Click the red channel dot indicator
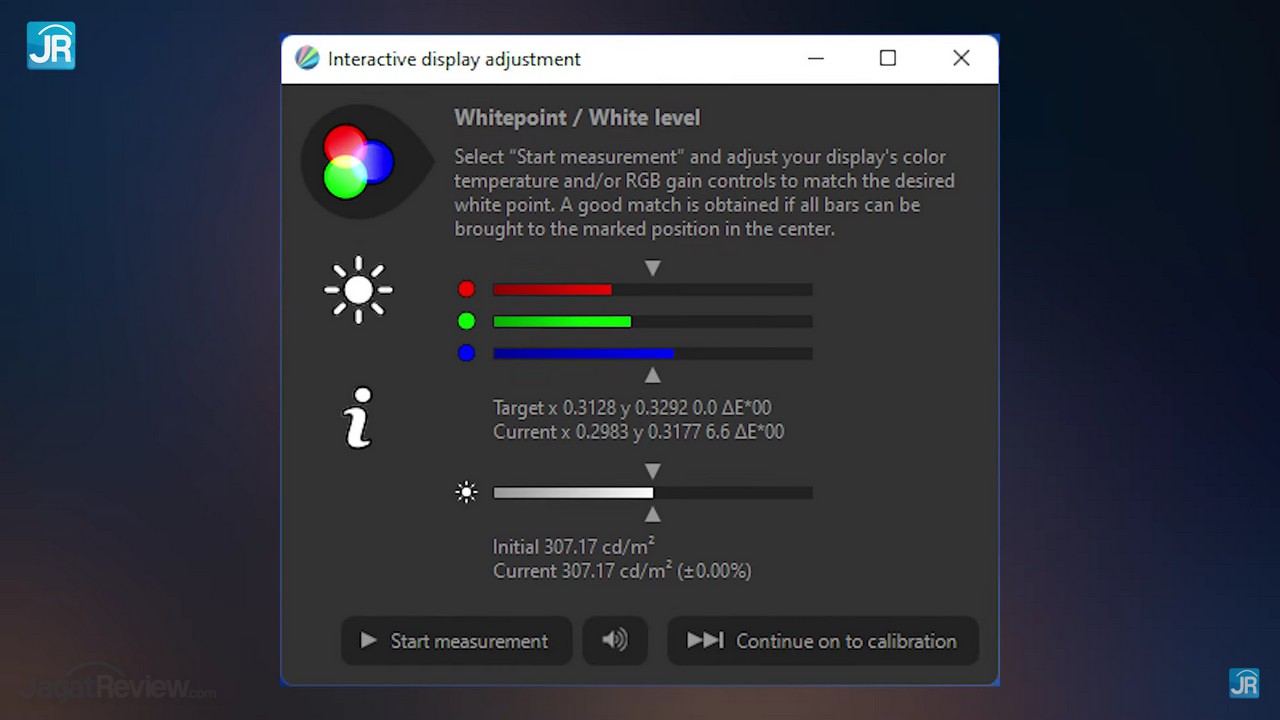This screenshot has height=720, width=1280. 466,289
